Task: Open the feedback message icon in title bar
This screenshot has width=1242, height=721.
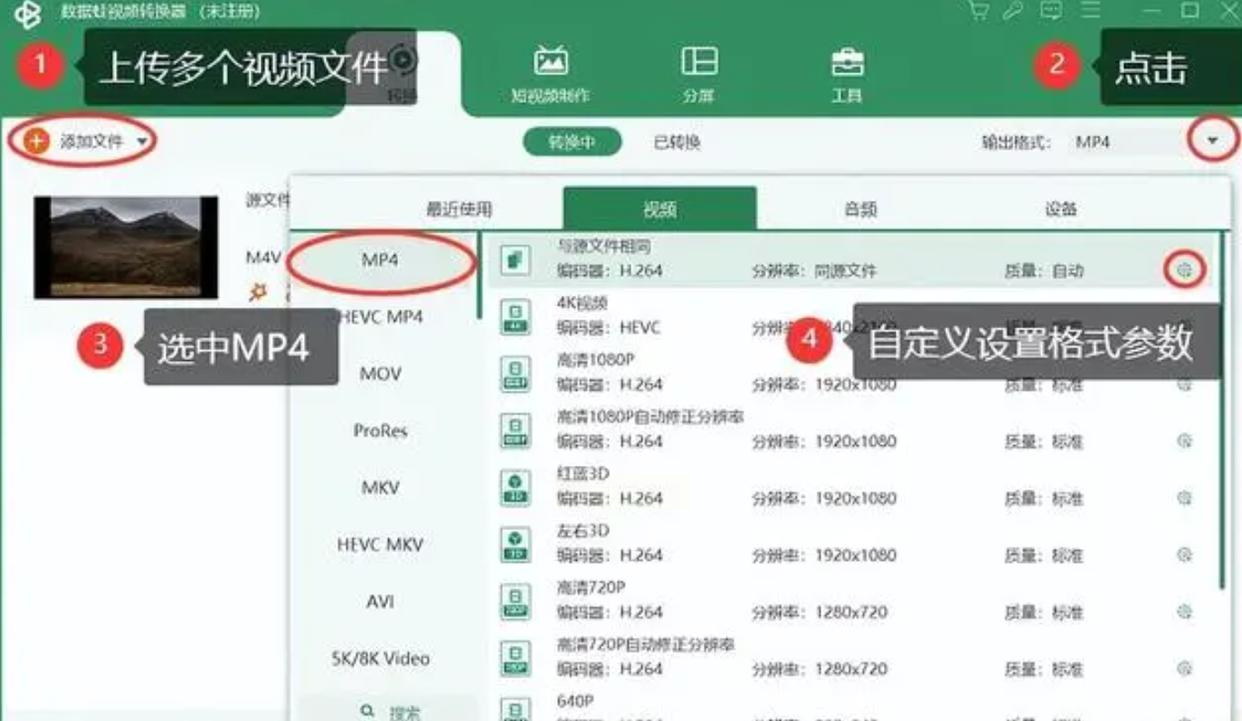Action: pos(1051,11)
